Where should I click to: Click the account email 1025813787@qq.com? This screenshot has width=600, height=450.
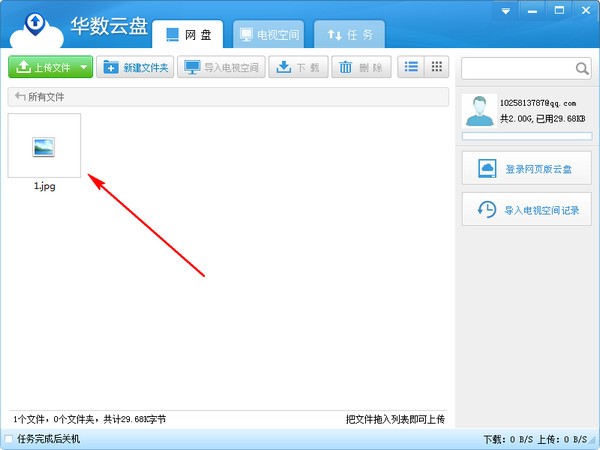point(538,103)
